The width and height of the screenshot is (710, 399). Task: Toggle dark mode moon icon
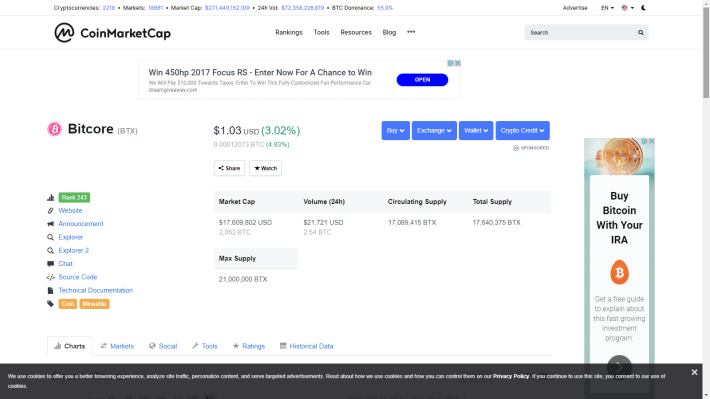[x=643, y=8]
